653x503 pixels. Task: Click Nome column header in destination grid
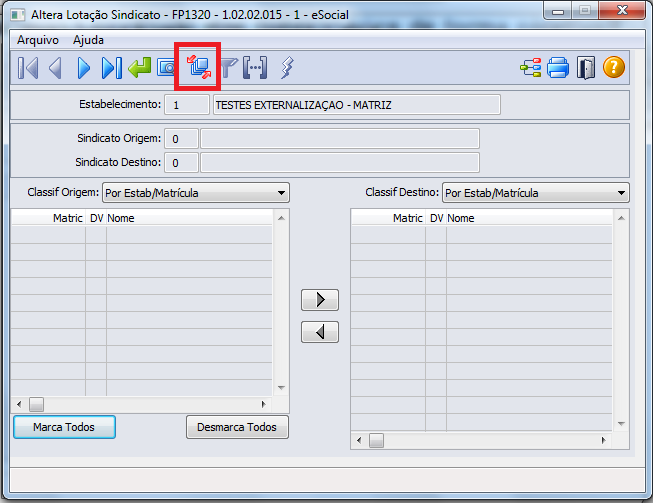(x=529, y=218)
